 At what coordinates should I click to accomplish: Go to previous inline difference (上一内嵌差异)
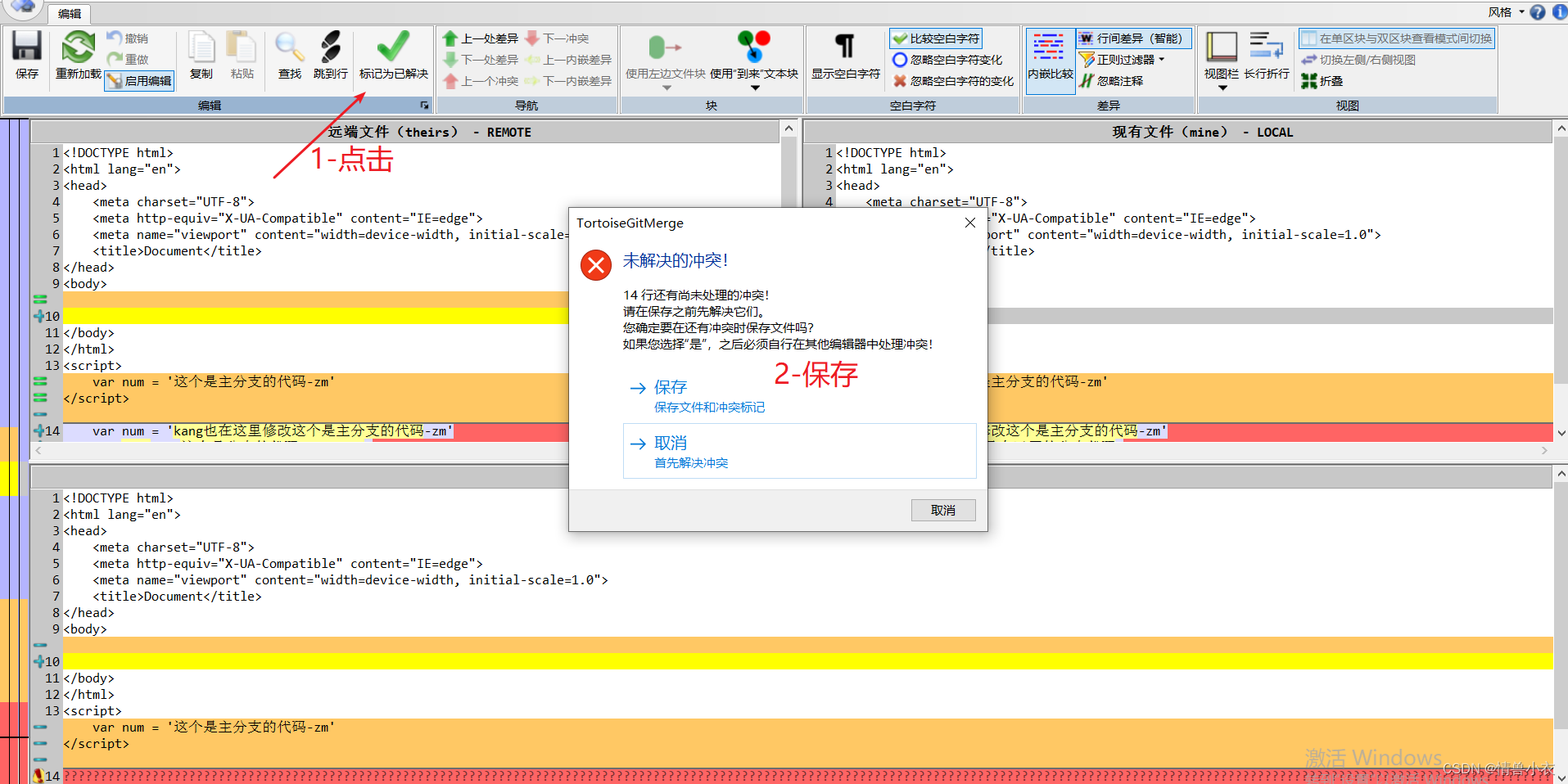click(568, 60)
